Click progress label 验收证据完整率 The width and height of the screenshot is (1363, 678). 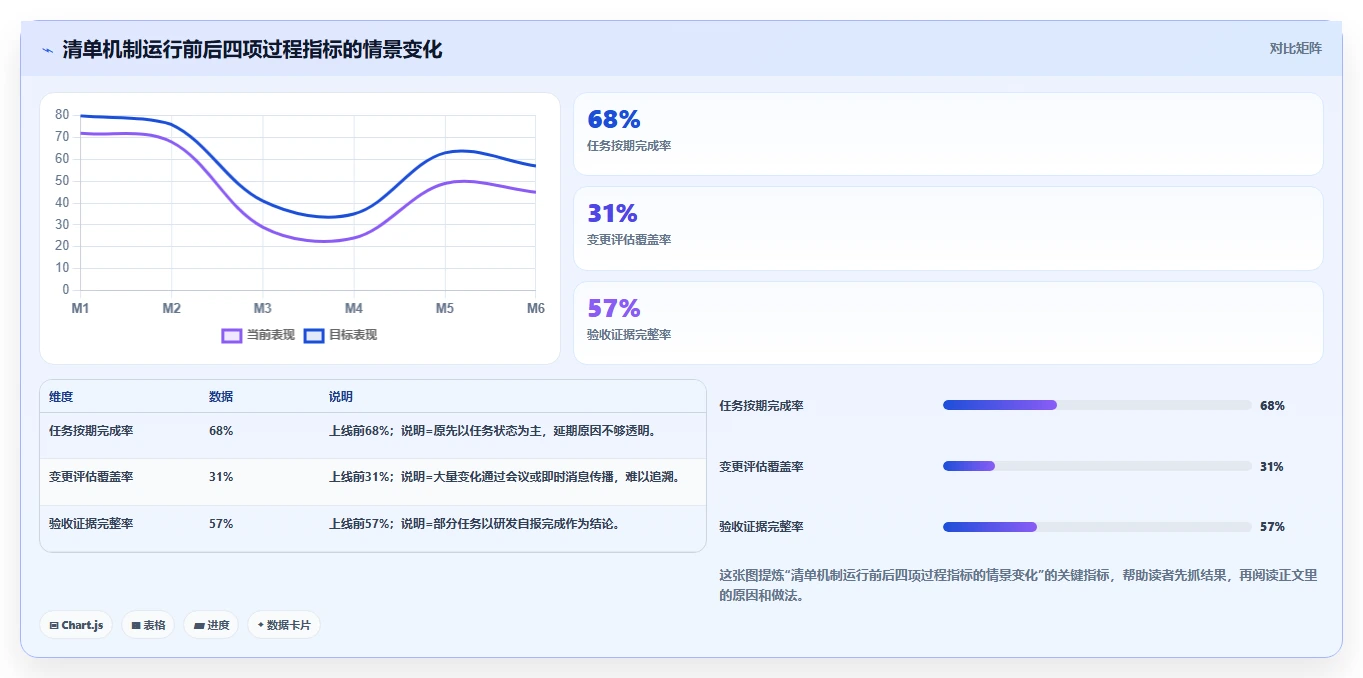(761, 527)
